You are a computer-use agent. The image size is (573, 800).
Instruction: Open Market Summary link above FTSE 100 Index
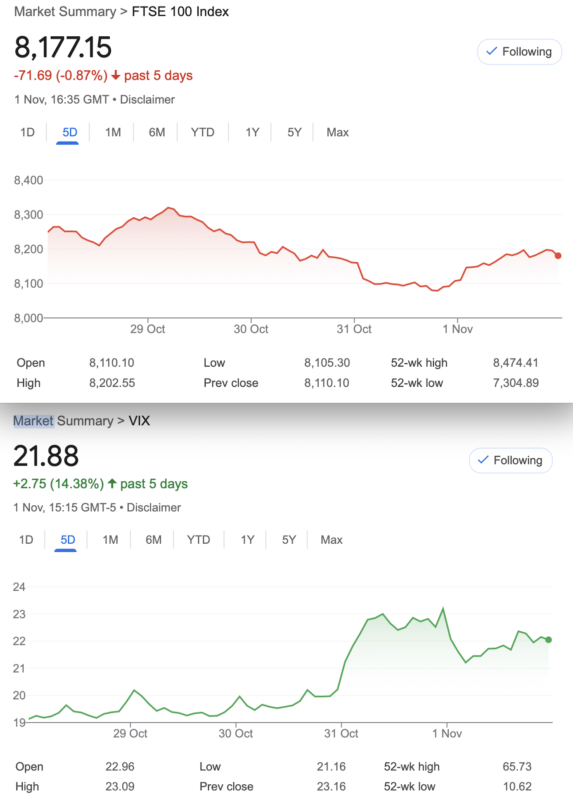coord(65,12)
